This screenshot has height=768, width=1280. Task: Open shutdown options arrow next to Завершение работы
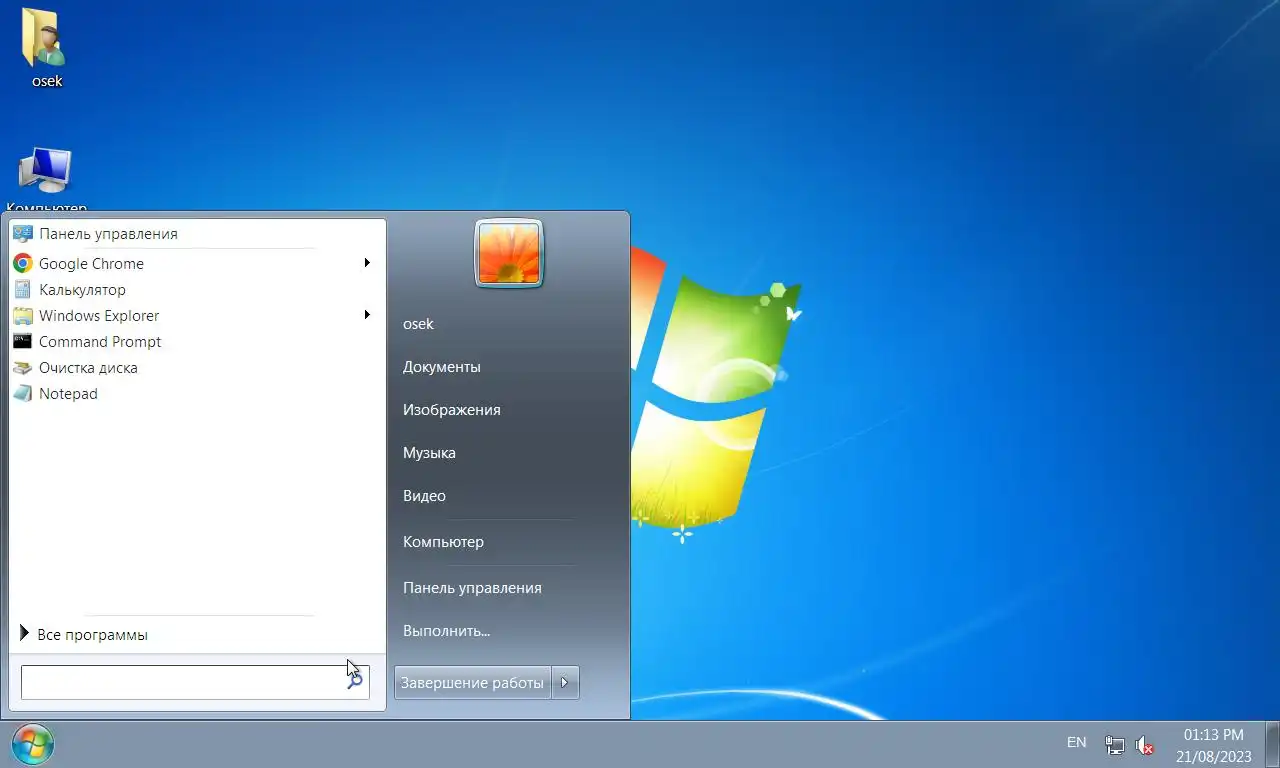[x=565, y=683]
